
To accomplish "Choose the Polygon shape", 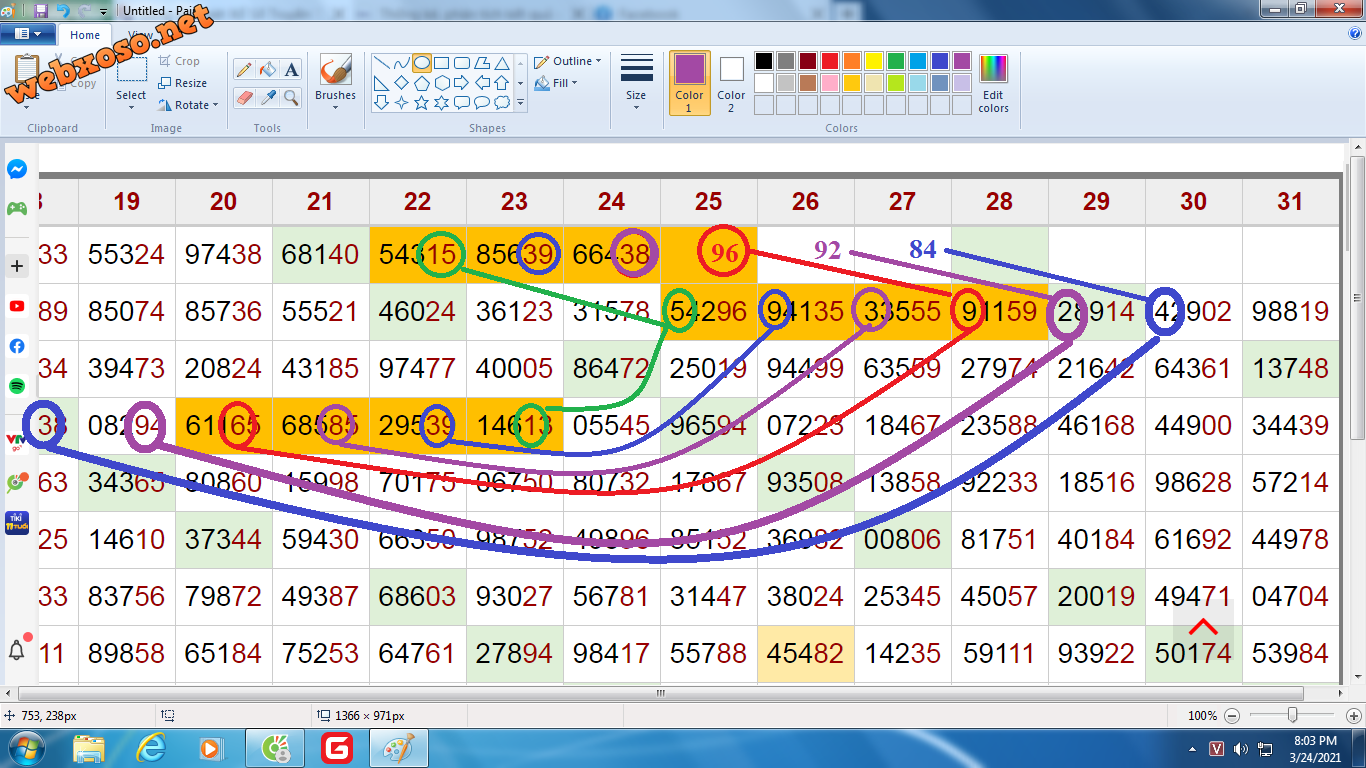I will (482, 63).
